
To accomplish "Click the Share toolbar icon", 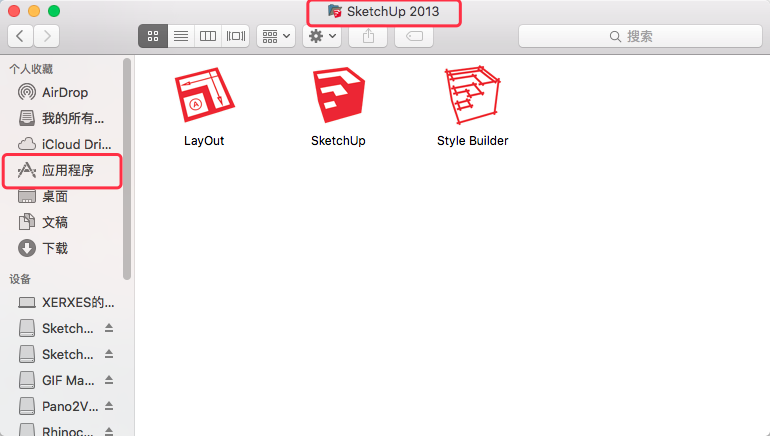I will click(368, 36).
